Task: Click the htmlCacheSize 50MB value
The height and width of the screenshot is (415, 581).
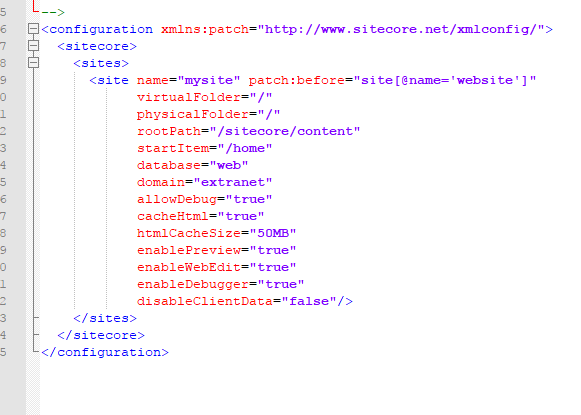Action: pyautogui.click(x=273, y=233)
